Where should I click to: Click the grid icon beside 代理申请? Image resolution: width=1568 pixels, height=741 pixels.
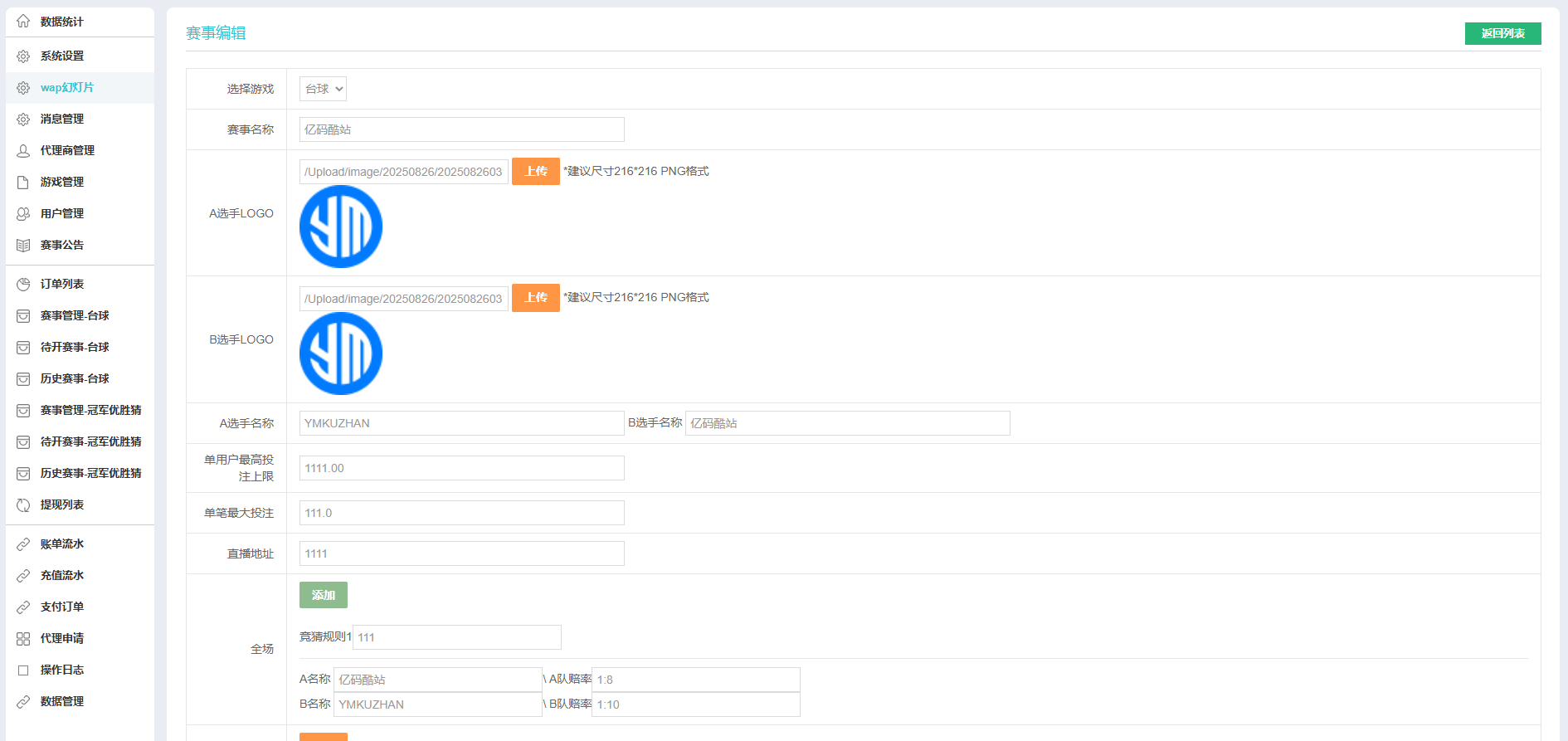[x=23, y=639]
